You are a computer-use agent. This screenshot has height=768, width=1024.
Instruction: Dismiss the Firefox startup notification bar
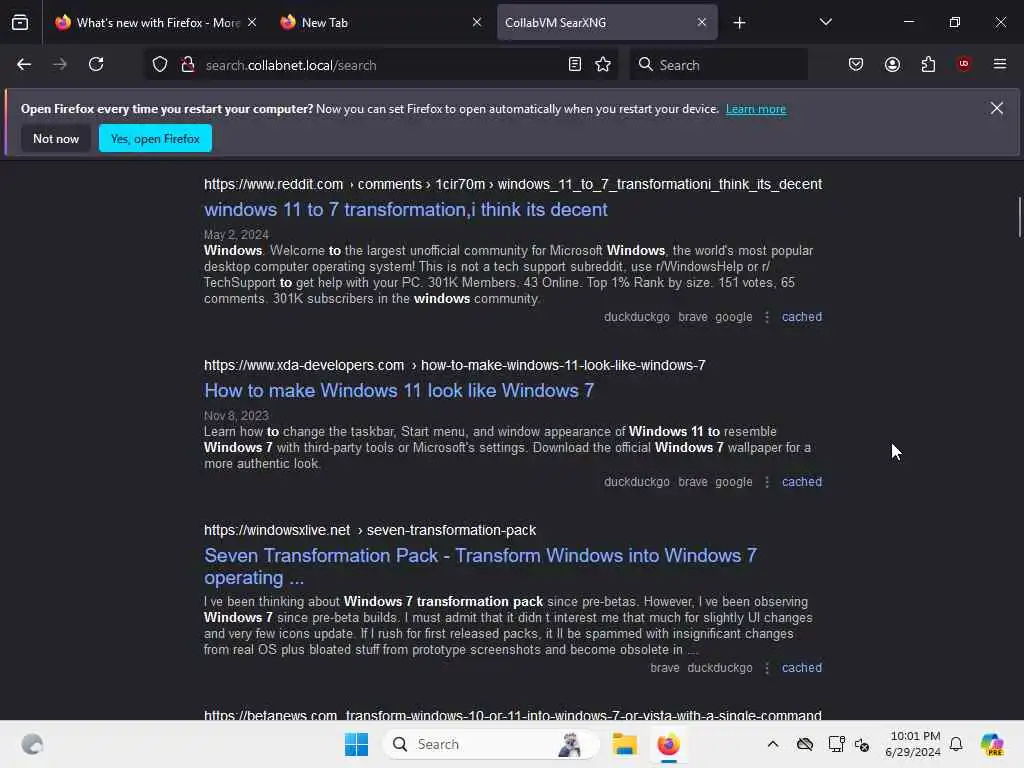[x=997, y=108]
